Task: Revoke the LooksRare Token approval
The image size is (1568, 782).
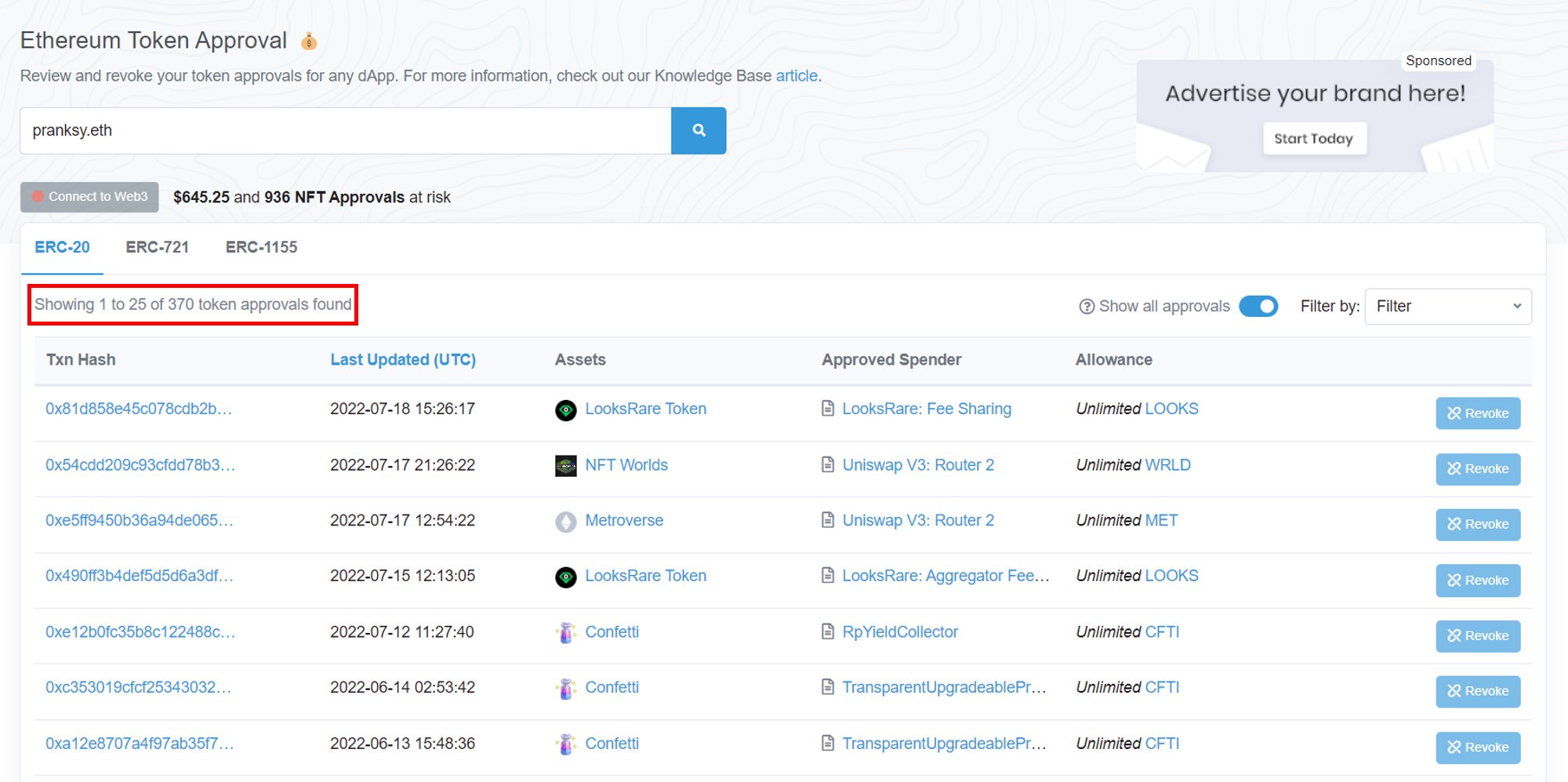Action: click(x=1477, y=413)
